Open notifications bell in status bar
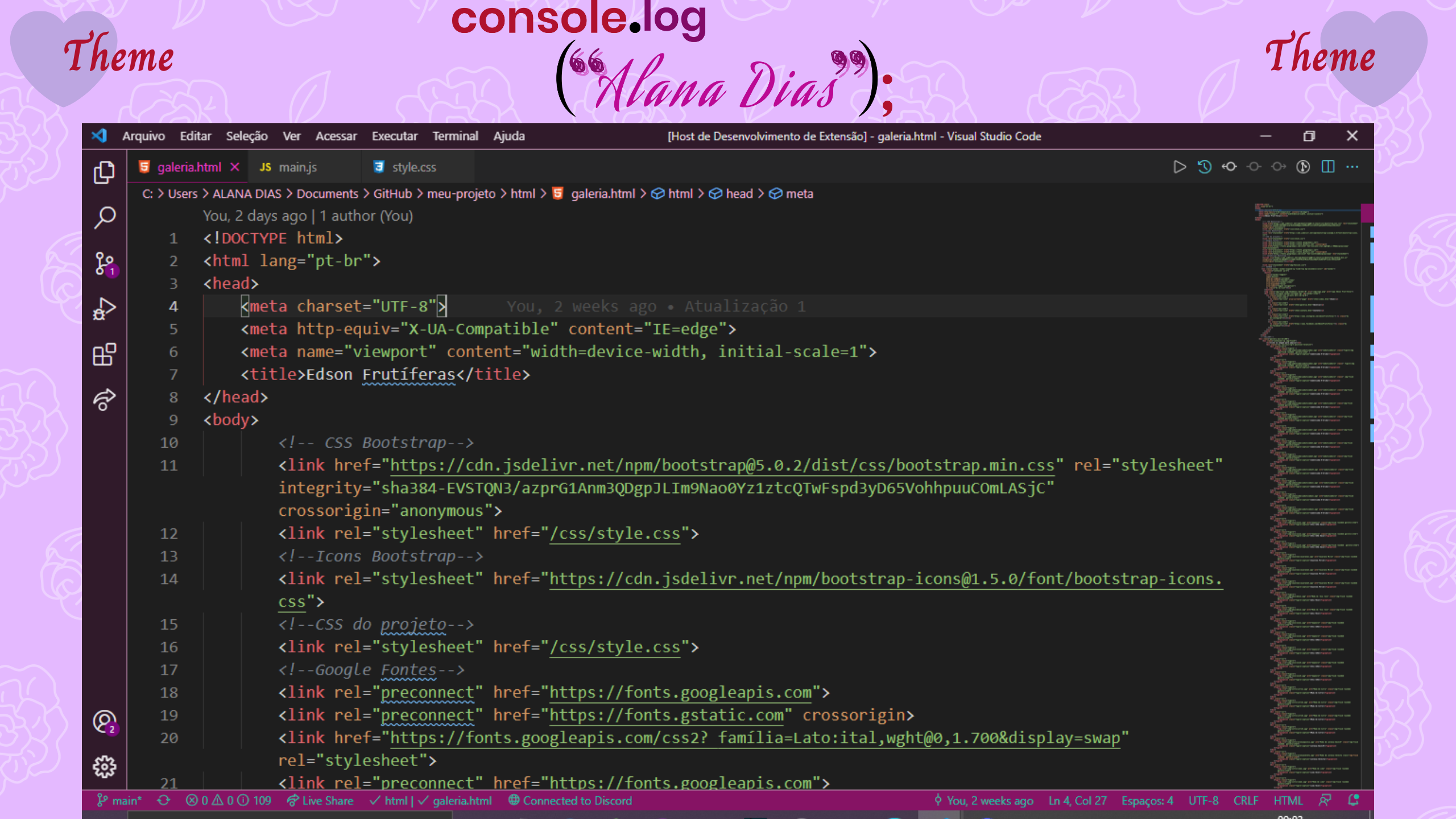This screenshot has height=819, width=1456. click(x=1354, y=800)
